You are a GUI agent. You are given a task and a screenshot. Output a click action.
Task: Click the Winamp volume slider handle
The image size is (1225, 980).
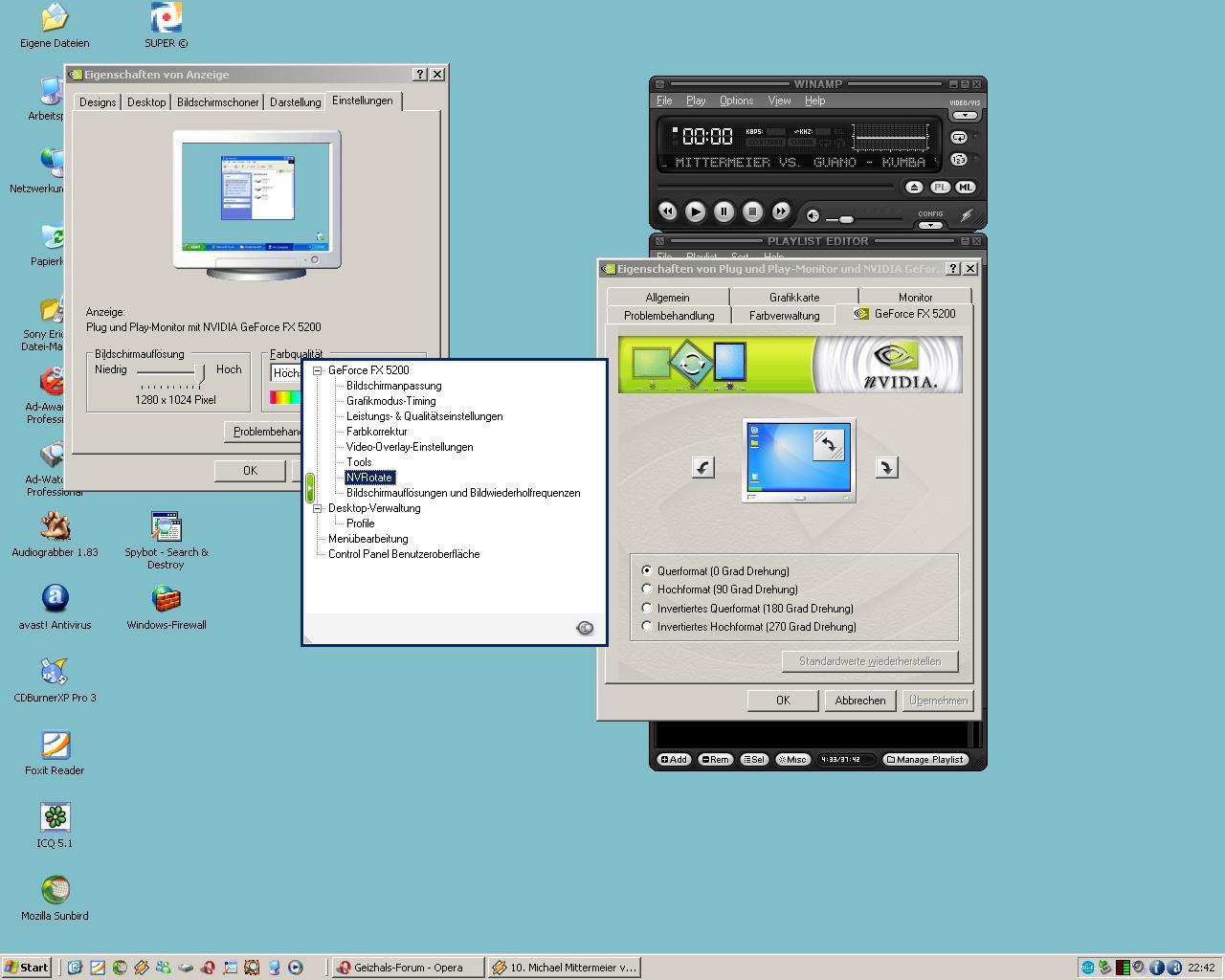pos(846,219)
